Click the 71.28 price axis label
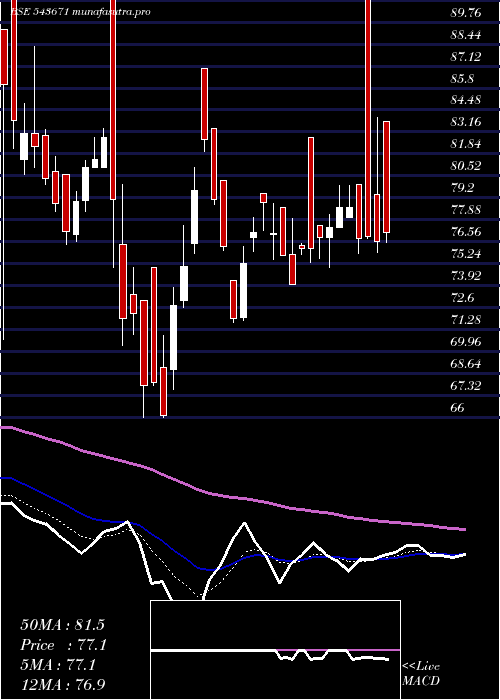This screenshot has width=500, height=700. click(466, 319)
